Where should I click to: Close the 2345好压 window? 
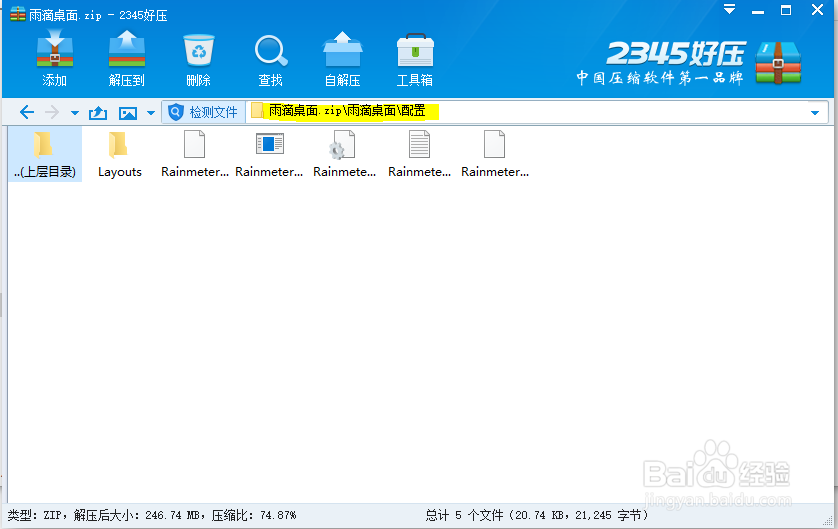pyautogui.click(x=817, y=10)
